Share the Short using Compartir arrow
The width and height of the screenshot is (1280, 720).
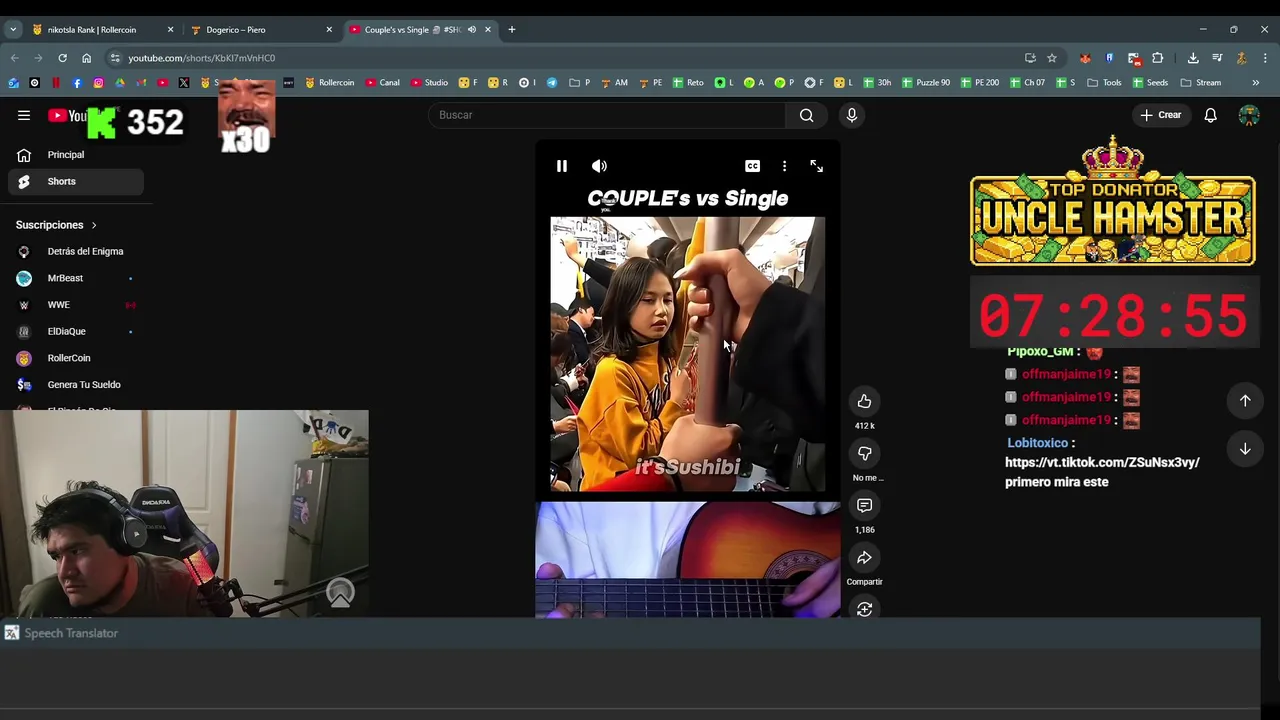point(864,558)
